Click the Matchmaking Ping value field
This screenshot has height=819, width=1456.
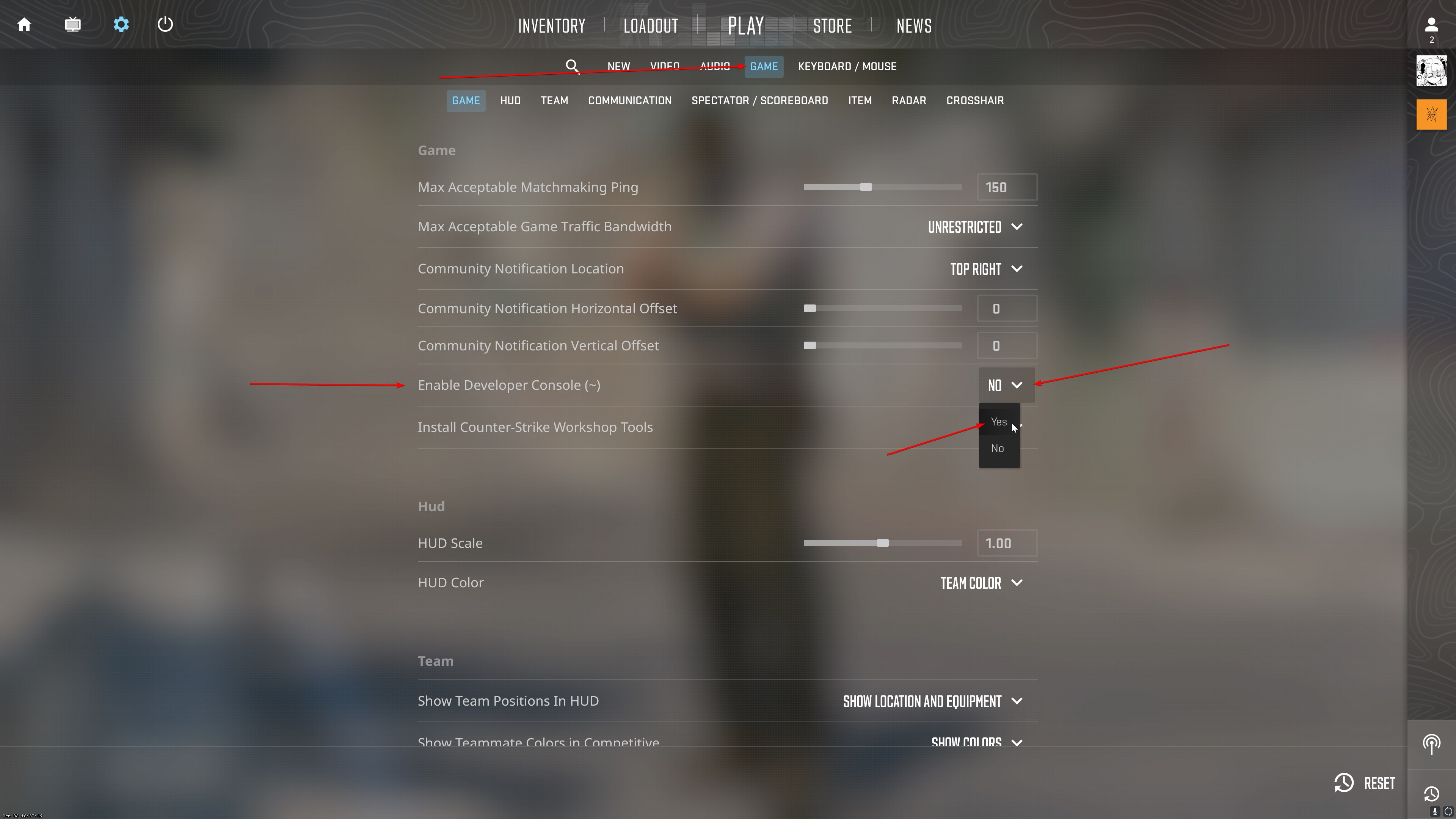pyautogui.click(x=1007, y=187)
